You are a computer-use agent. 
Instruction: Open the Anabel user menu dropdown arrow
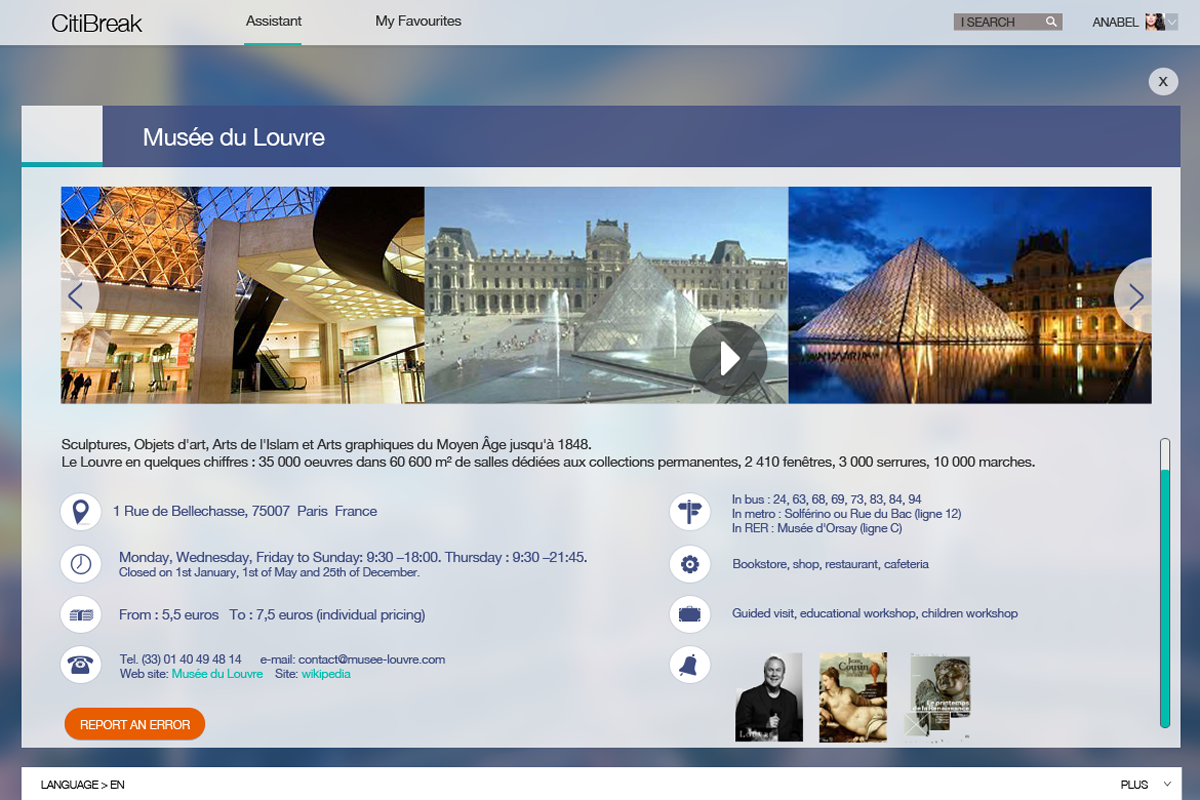pos(1172,22)
